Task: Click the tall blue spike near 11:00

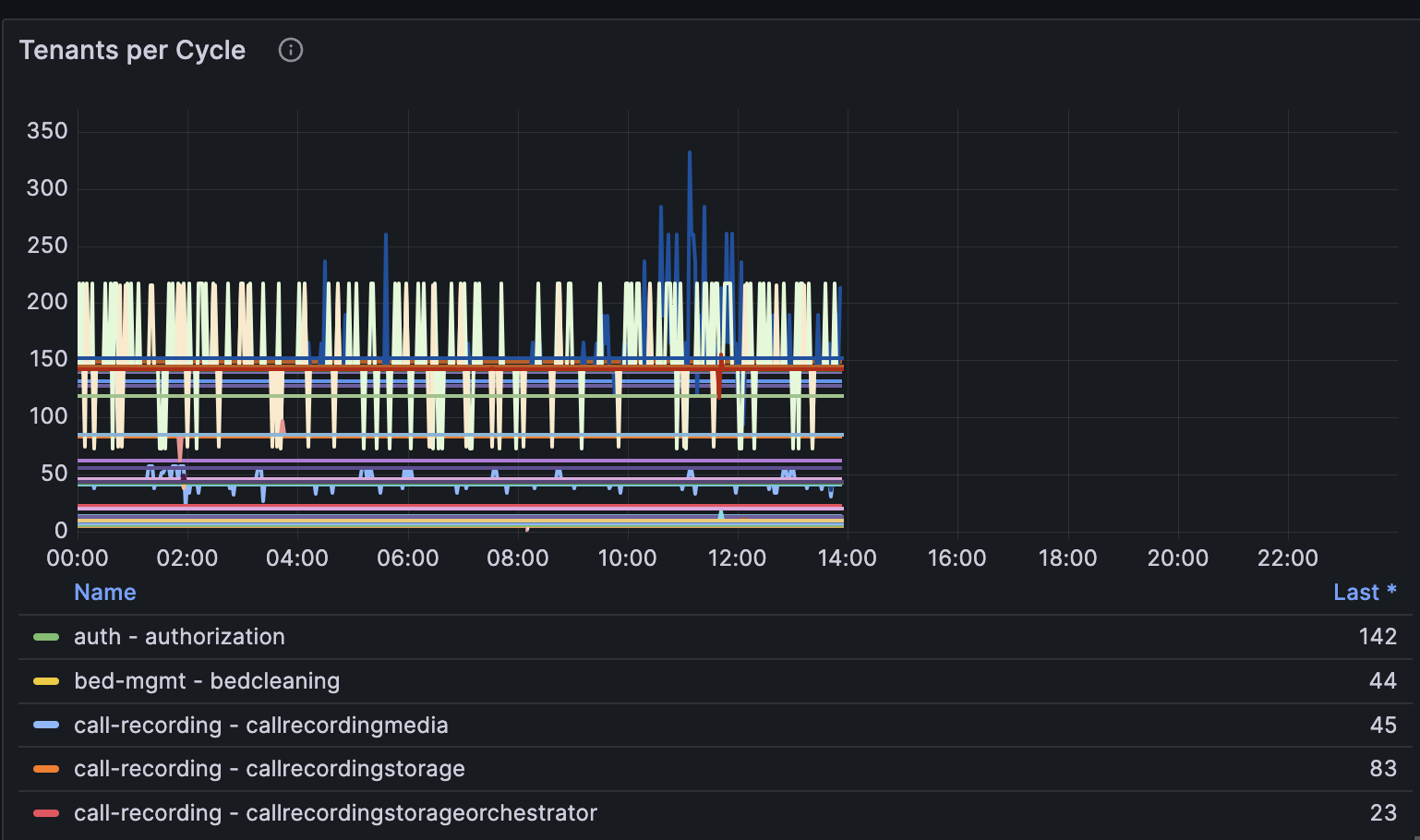Action: click(688, 185)
